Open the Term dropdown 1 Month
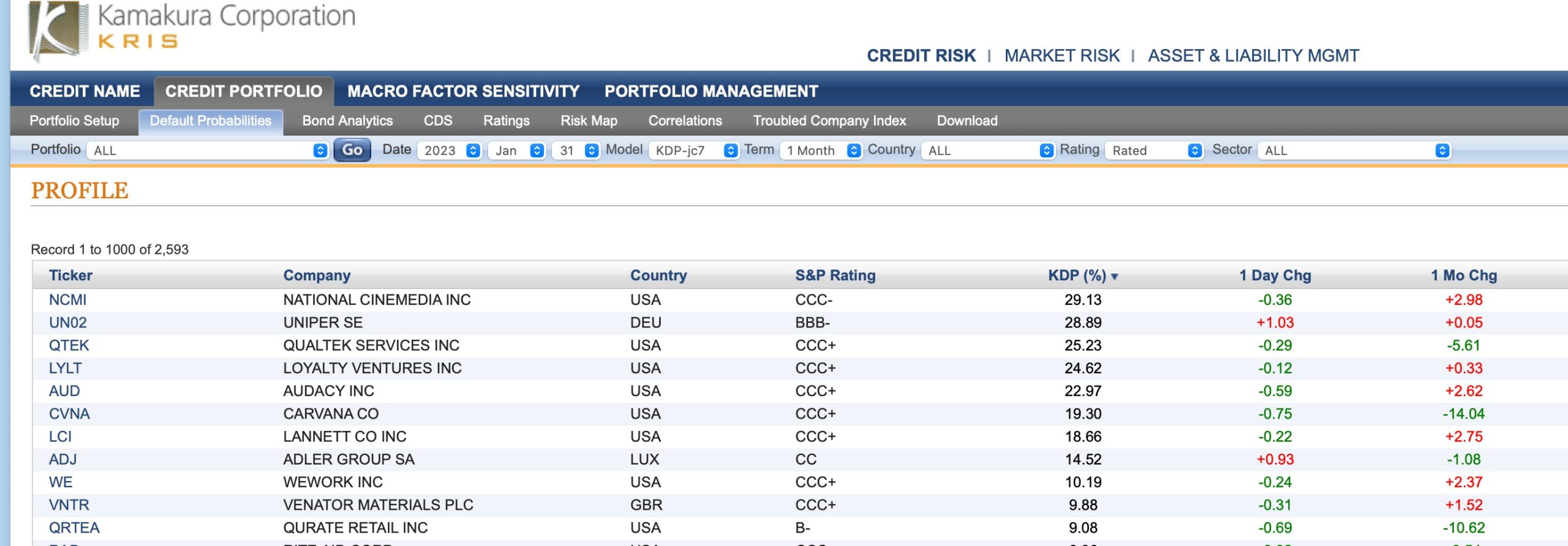The height and width of the screenshot is (546, 1568). [821, 151]
